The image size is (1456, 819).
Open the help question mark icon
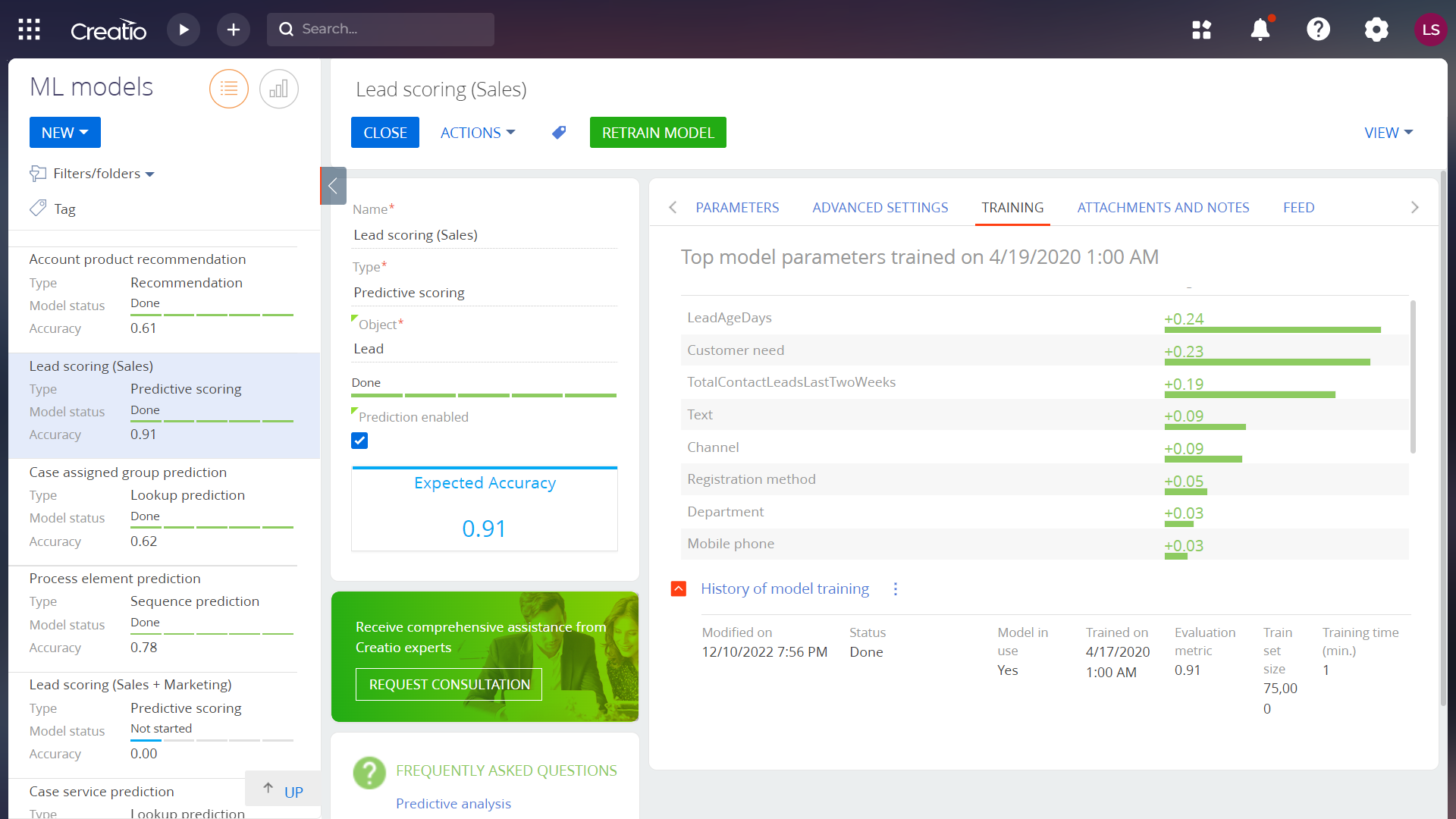1318,30
